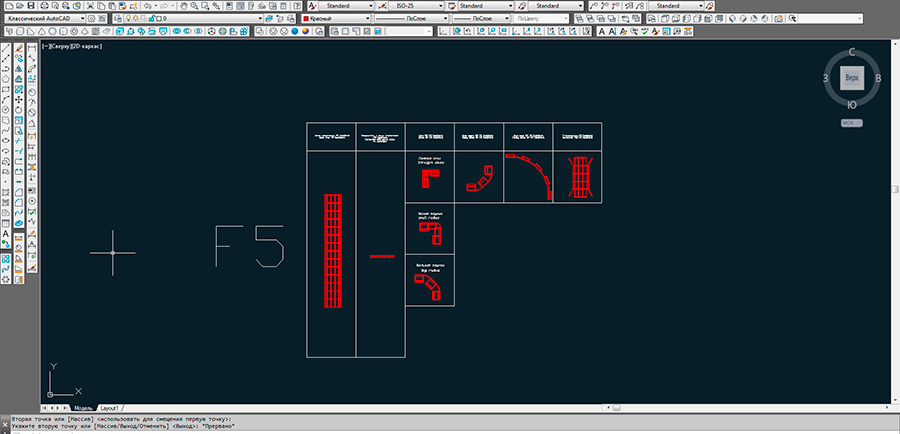
Task: Click the tall red grid block in table
Action: (333, 250)
